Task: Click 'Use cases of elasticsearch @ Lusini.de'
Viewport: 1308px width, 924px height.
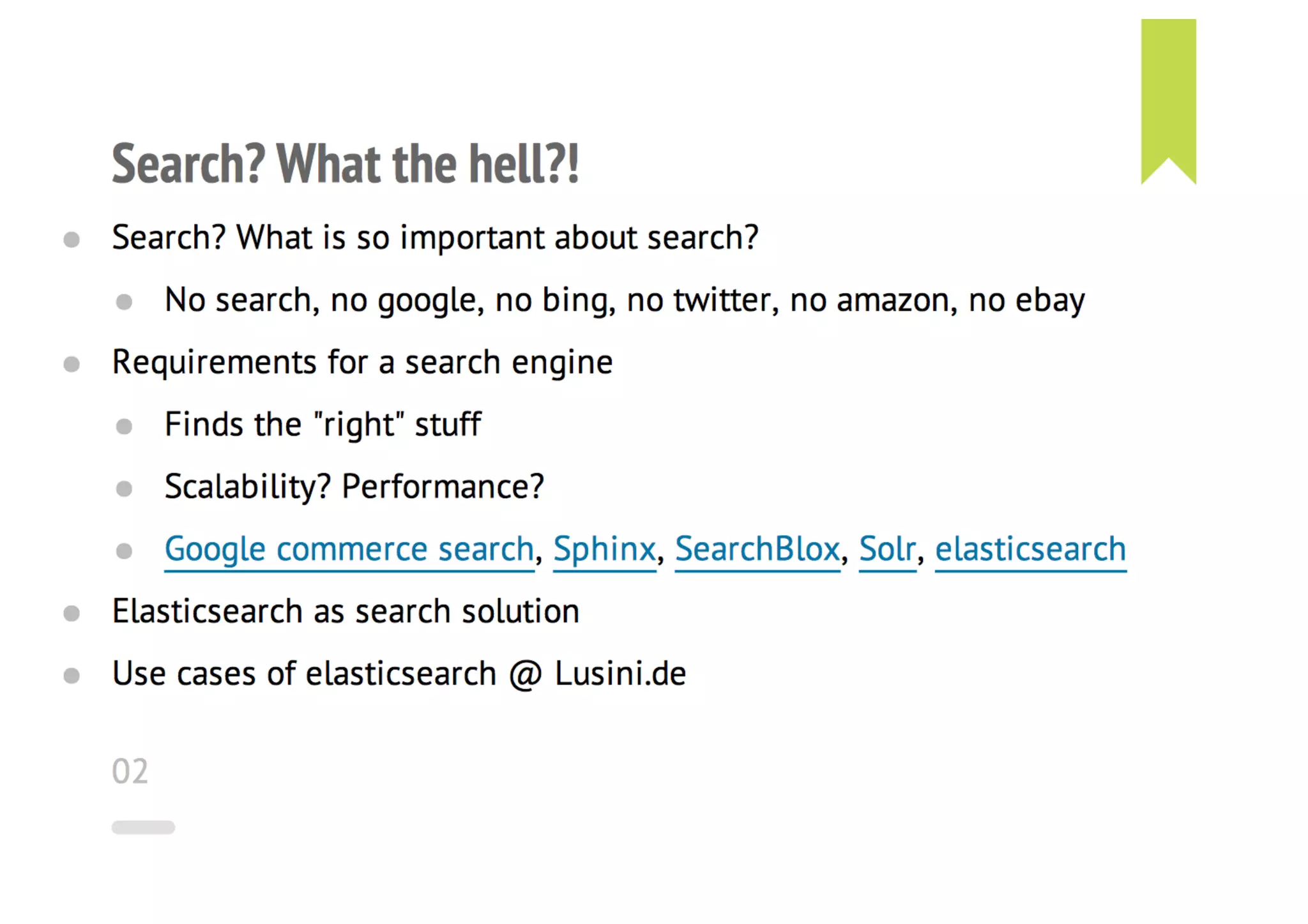Action: point(399,674)
